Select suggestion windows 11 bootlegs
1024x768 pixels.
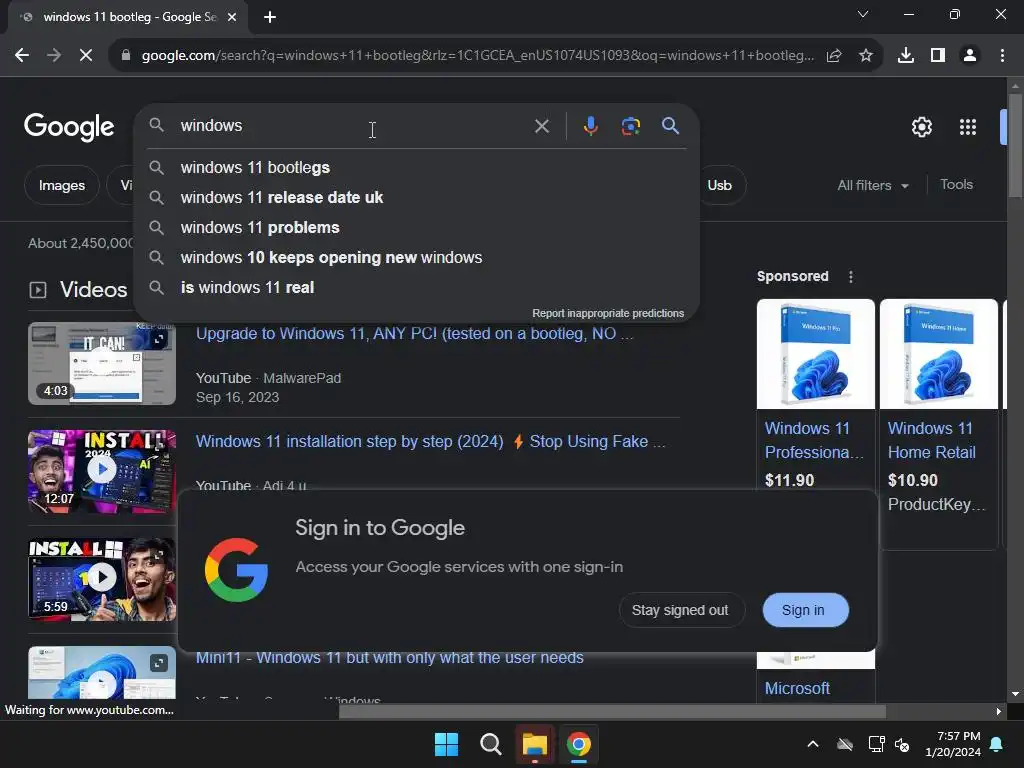416,168
